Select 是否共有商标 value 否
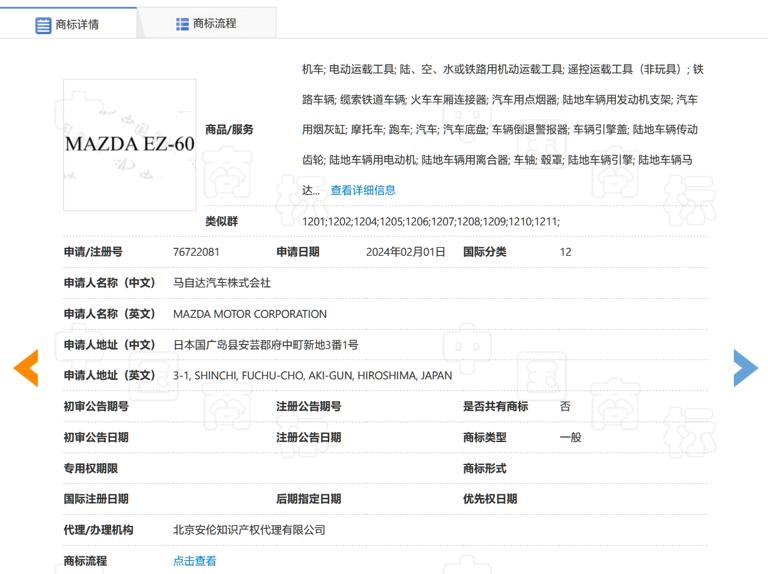768x574 pixels. (x=565, y=407)
